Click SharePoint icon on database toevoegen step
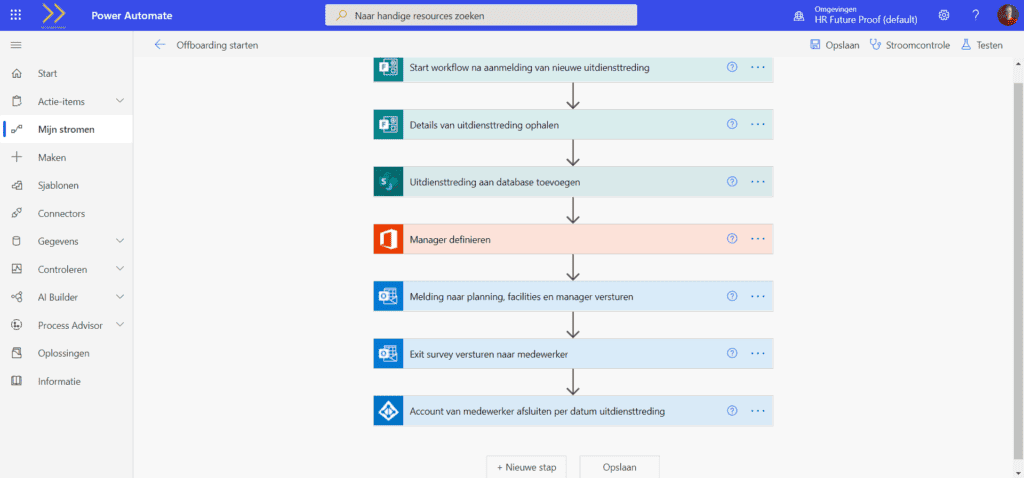 389,182
